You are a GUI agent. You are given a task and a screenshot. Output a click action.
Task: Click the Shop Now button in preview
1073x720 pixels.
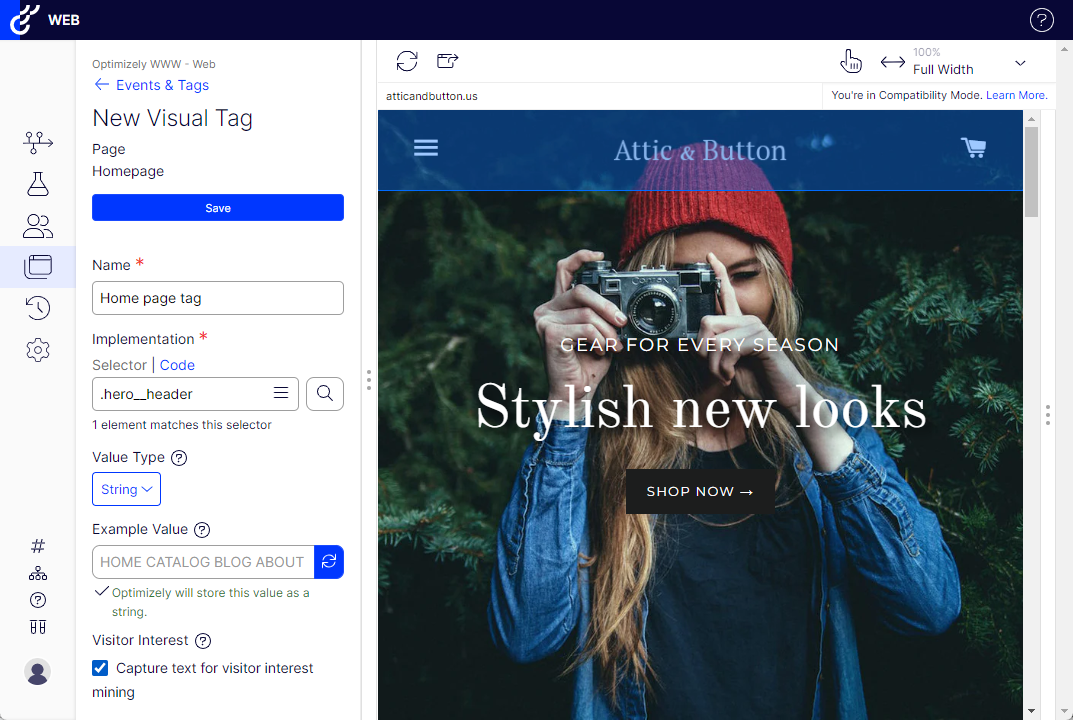(699, 492)
